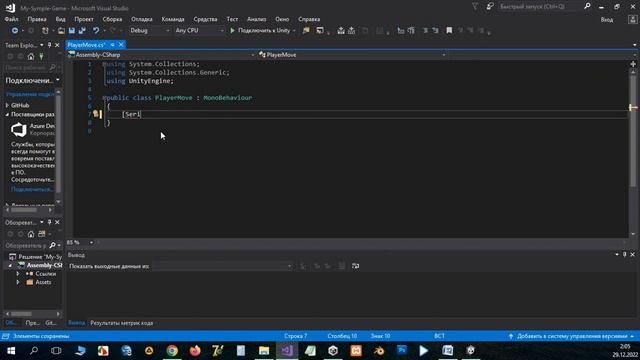Click the lightbulb quick actions icon on line 7
Image resolution: width=640 pixels, height=360 pixels.
[x=96, y=114]
